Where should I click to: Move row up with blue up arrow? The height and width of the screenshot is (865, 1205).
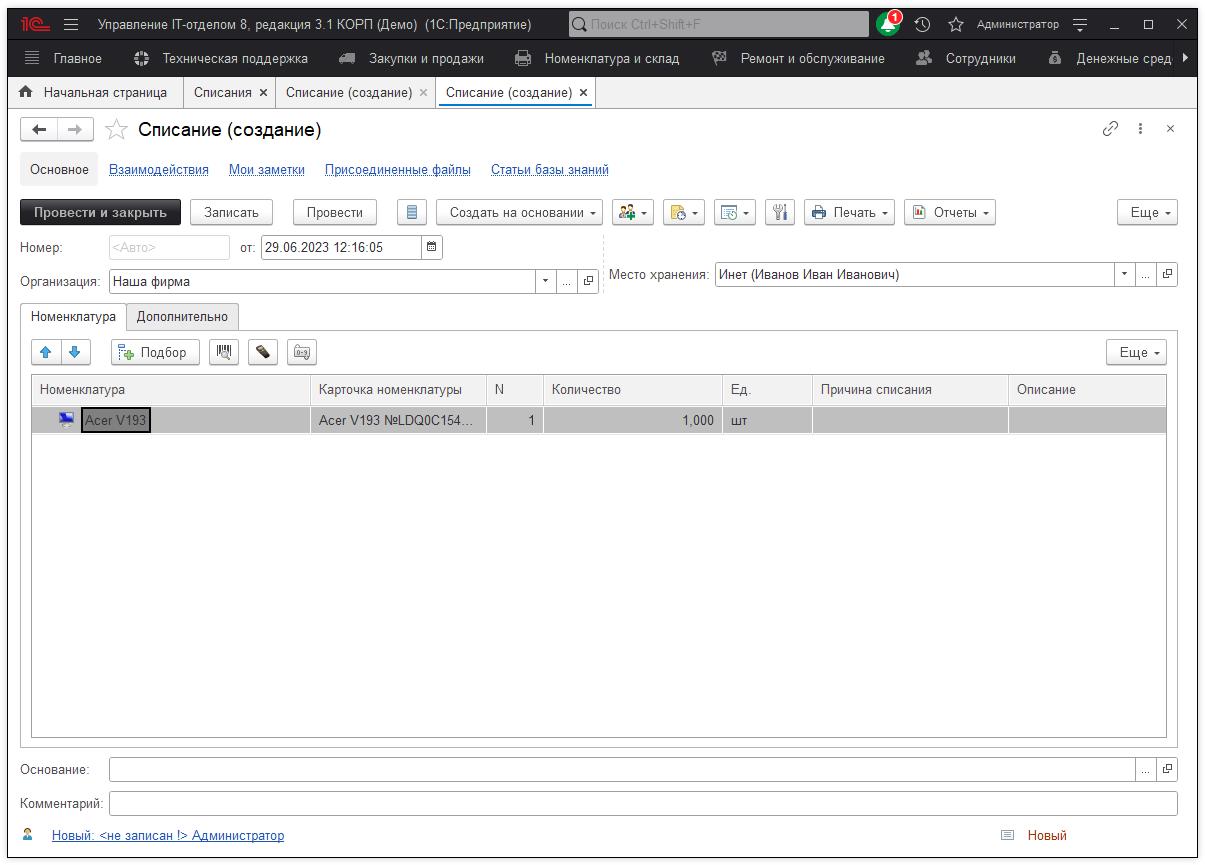pos(46,352)
